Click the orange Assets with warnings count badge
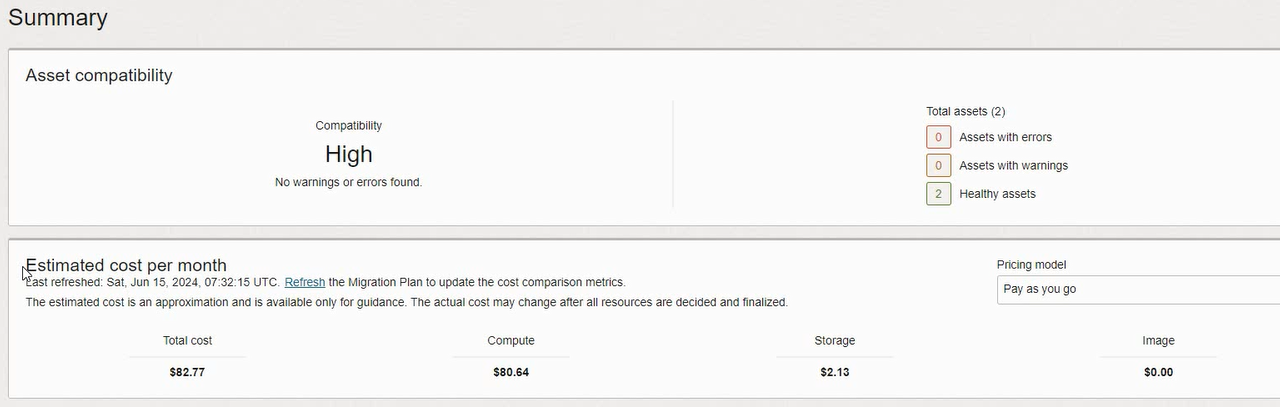 938,165
